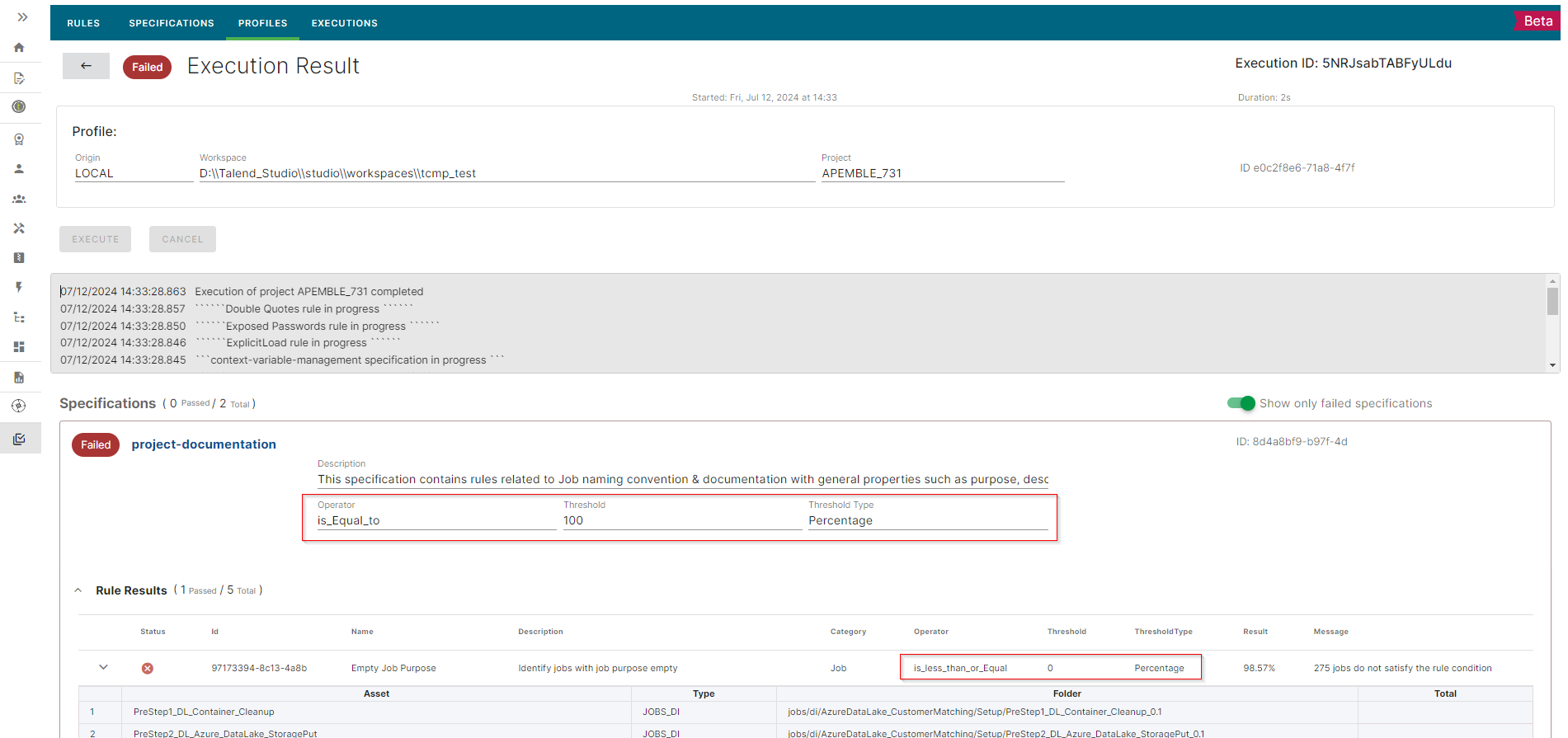Open the Rules tab
Viewport: 1568px width, 738px height.
83,23
